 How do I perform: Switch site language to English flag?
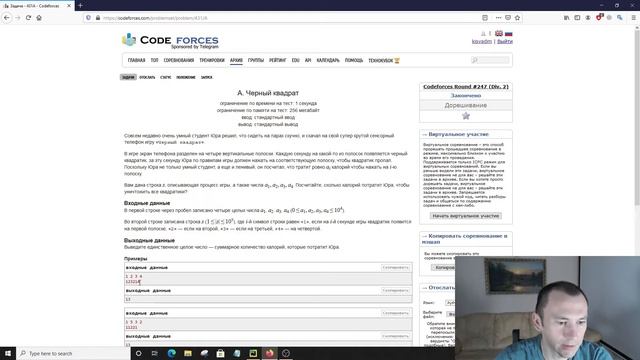499,33
